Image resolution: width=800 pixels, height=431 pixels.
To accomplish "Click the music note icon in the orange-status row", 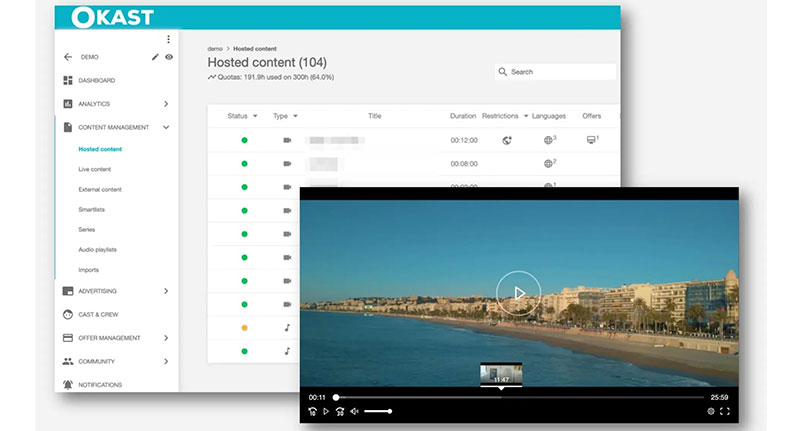I will tap(287, 328).
